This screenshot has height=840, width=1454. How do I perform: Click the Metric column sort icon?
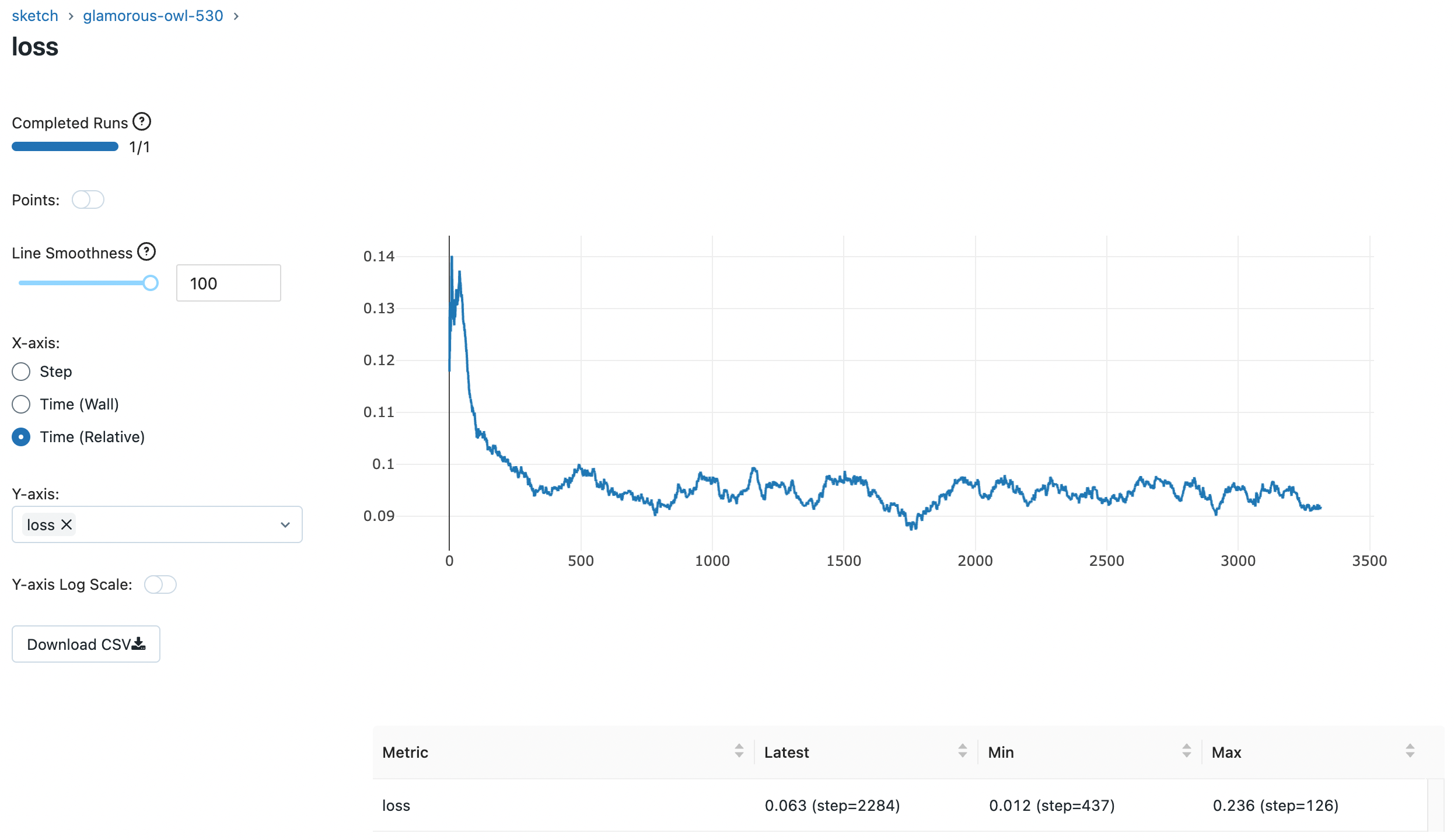pyautogui.click(x=739, y=751)
